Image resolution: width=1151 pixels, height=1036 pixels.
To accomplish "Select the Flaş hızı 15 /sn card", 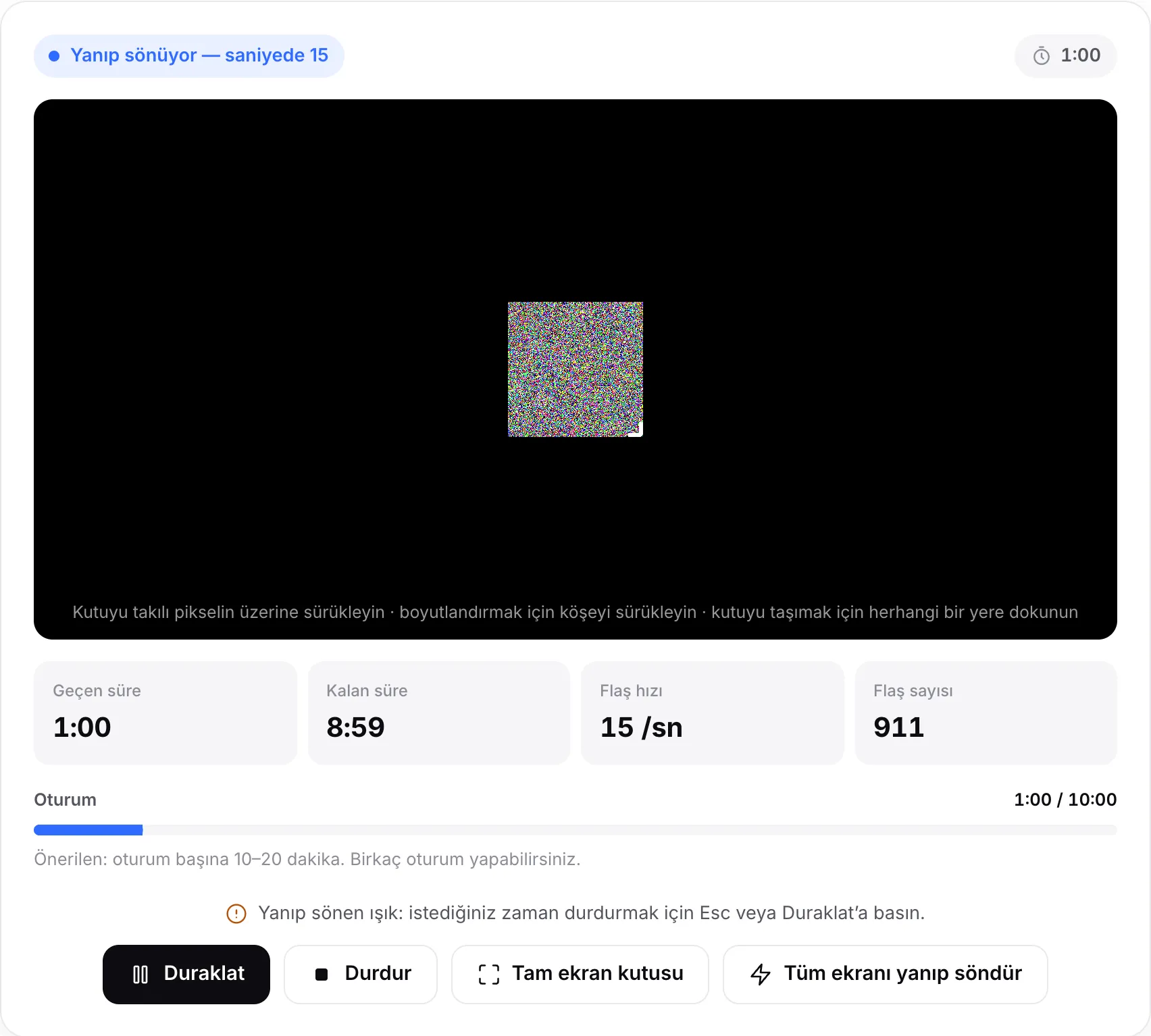I will (713, 713).
